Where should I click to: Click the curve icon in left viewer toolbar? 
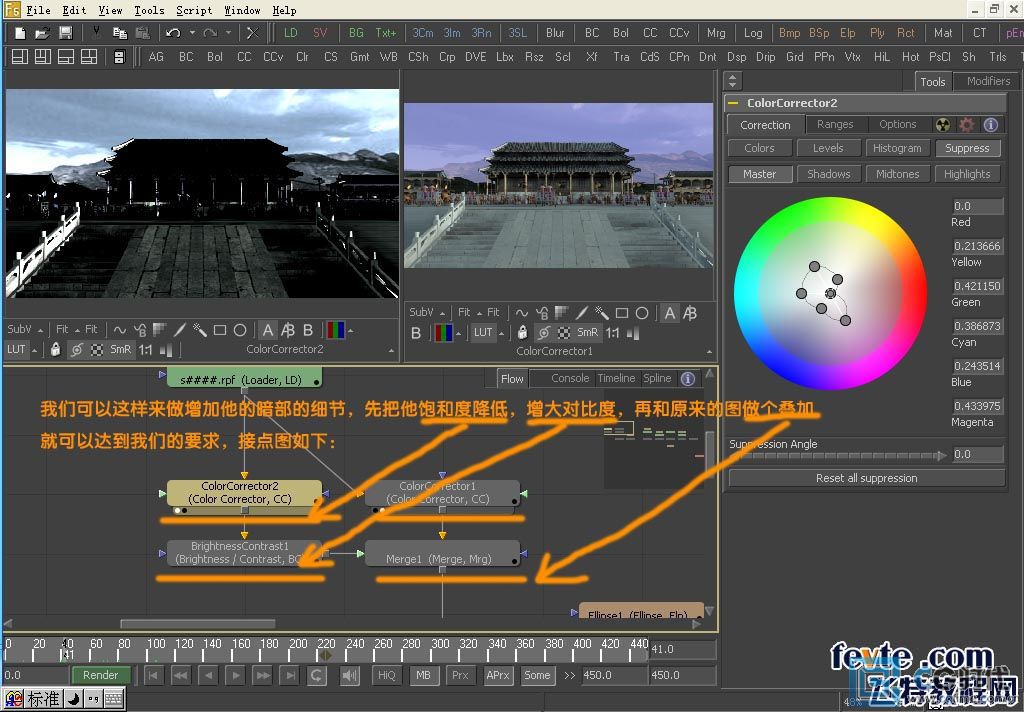click(x=120, y=330)
